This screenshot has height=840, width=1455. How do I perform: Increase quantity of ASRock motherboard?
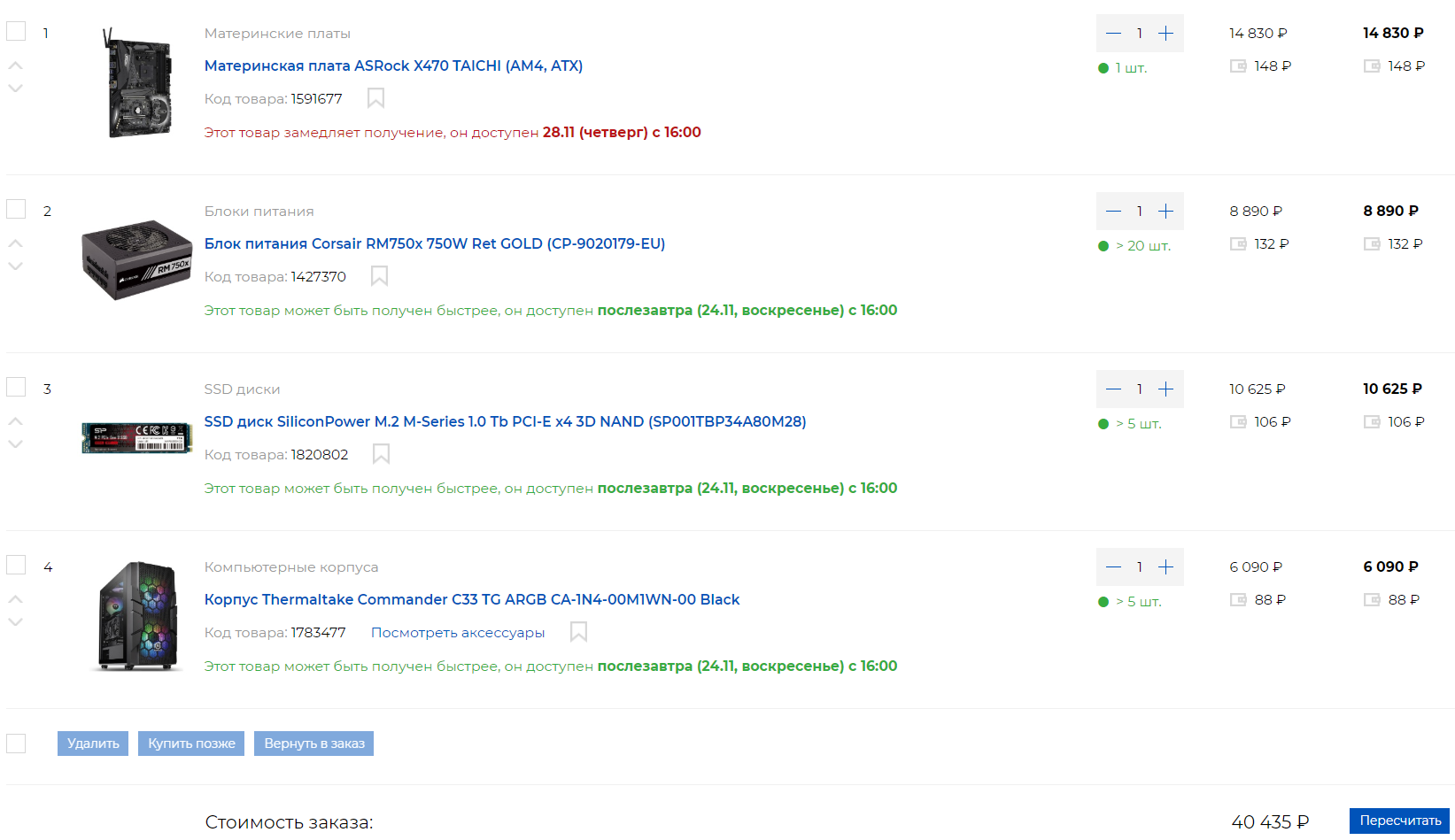pyautogui.click(x=1166, y=34)
